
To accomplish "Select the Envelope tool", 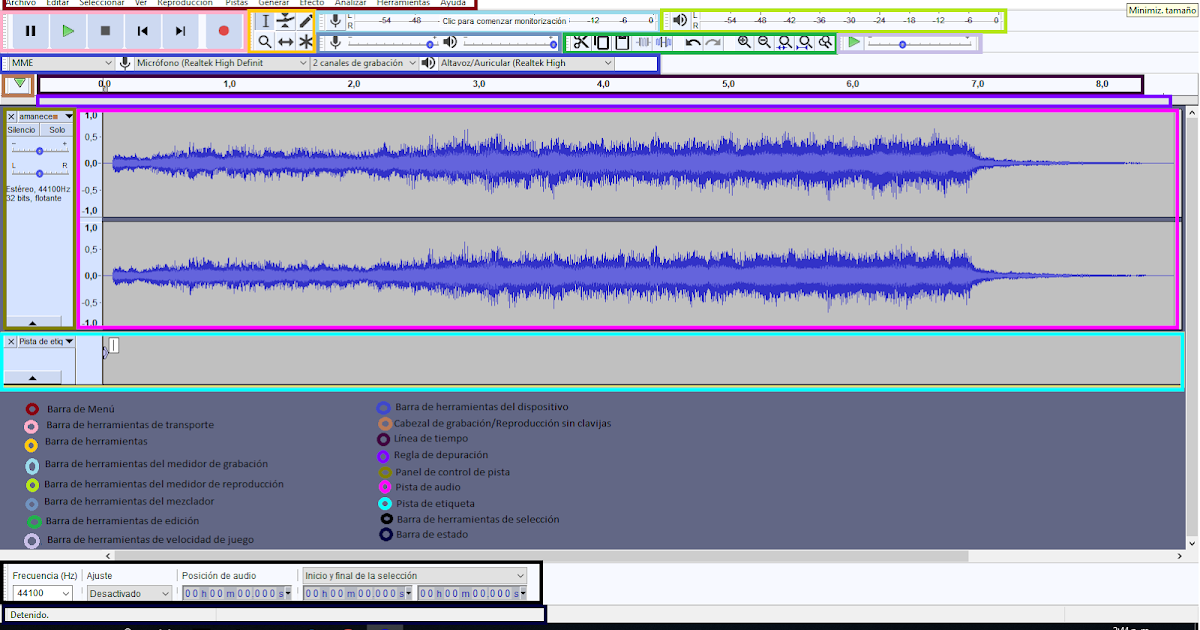I will [x=287, y=20].
